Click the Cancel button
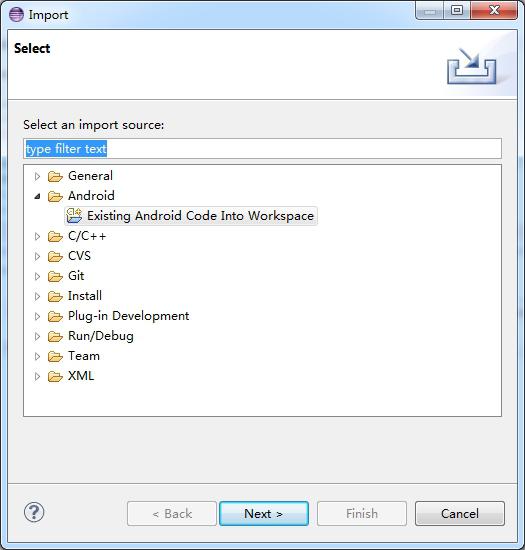Image resolution: width=525 pixels, height=550 pixels. coord(459,514)
